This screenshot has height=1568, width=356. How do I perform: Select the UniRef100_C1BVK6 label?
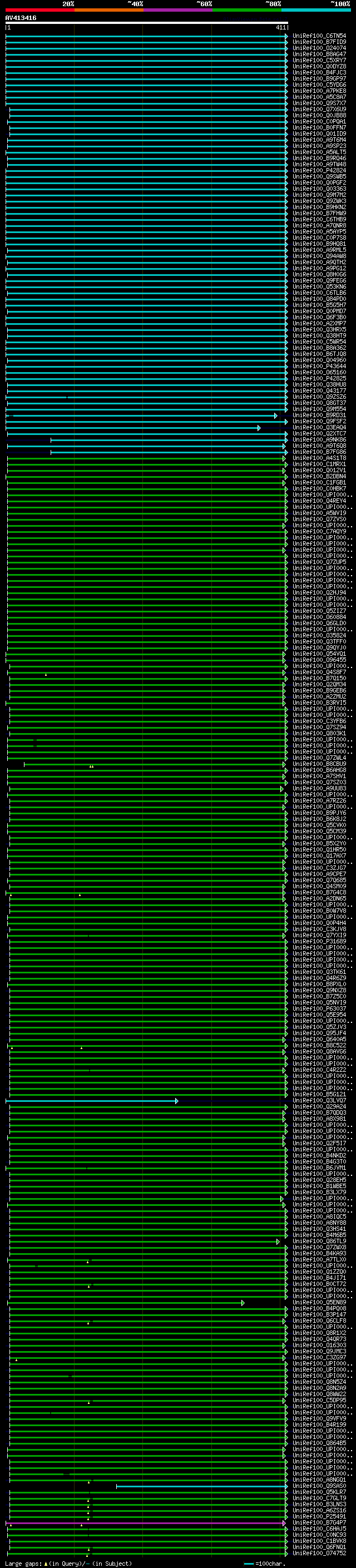coord(319,1541)
